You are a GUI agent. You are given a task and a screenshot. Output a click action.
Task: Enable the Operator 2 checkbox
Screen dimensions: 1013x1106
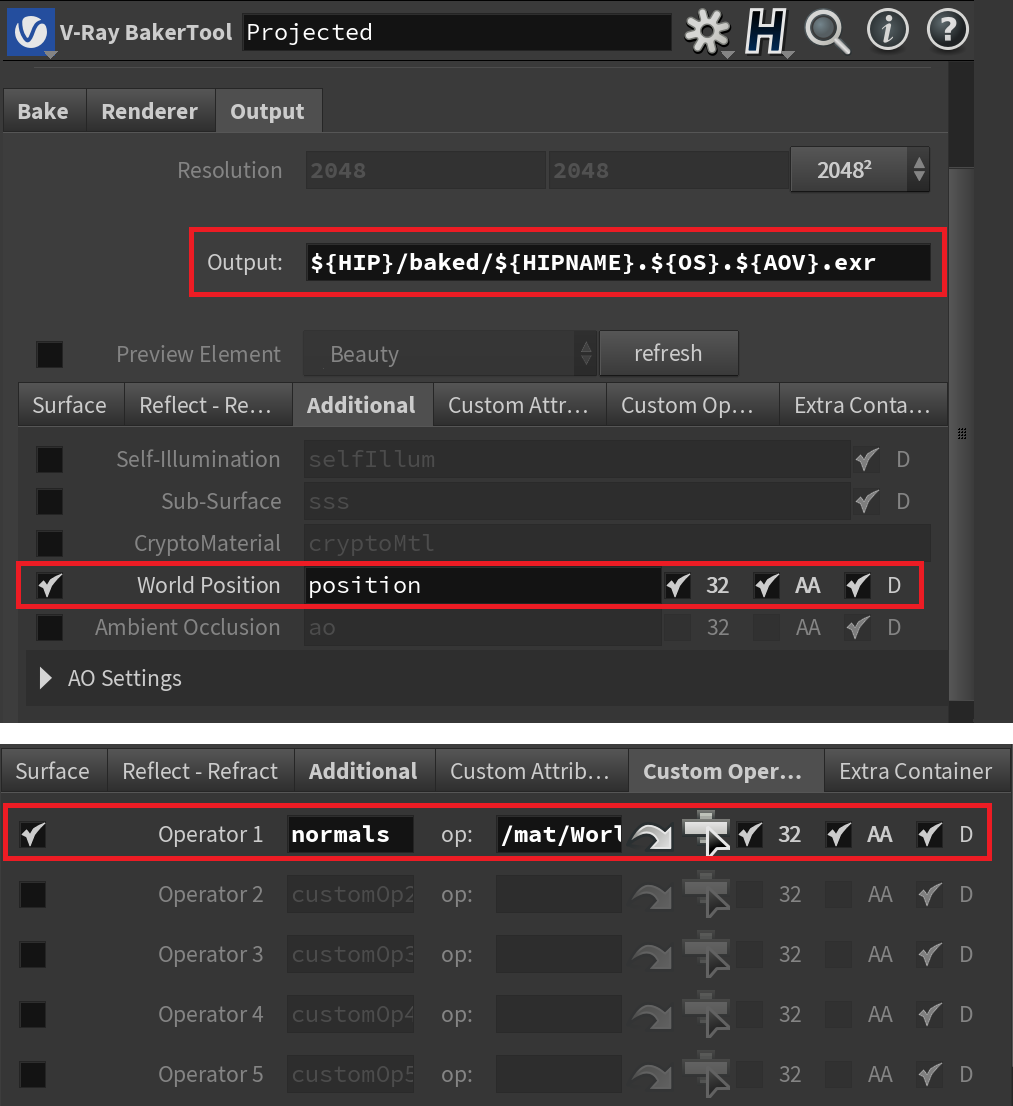pos(32,894)
